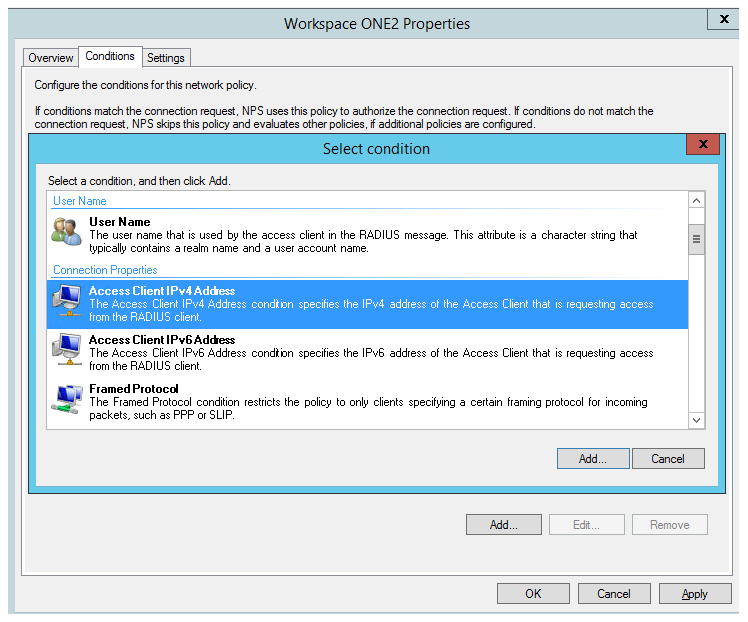Select the User Name condition text

coord(119,222)
